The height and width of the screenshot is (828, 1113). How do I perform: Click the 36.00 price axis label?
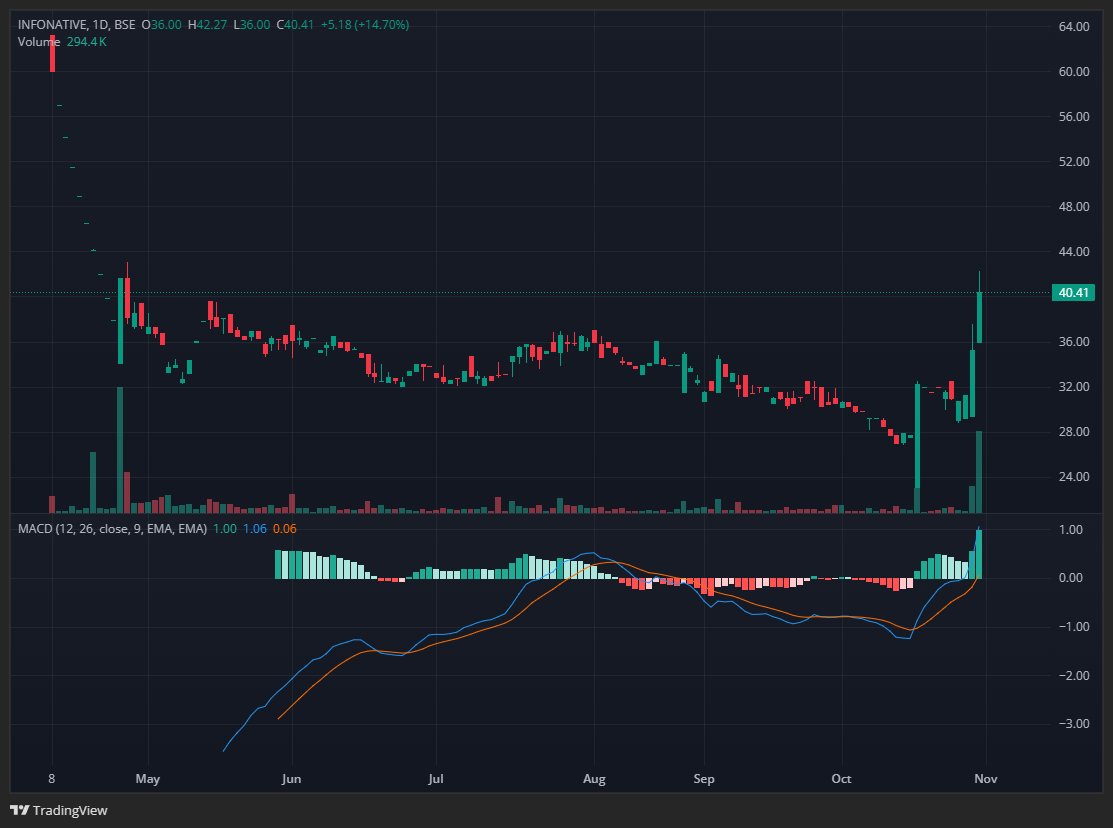(1073, 342)
